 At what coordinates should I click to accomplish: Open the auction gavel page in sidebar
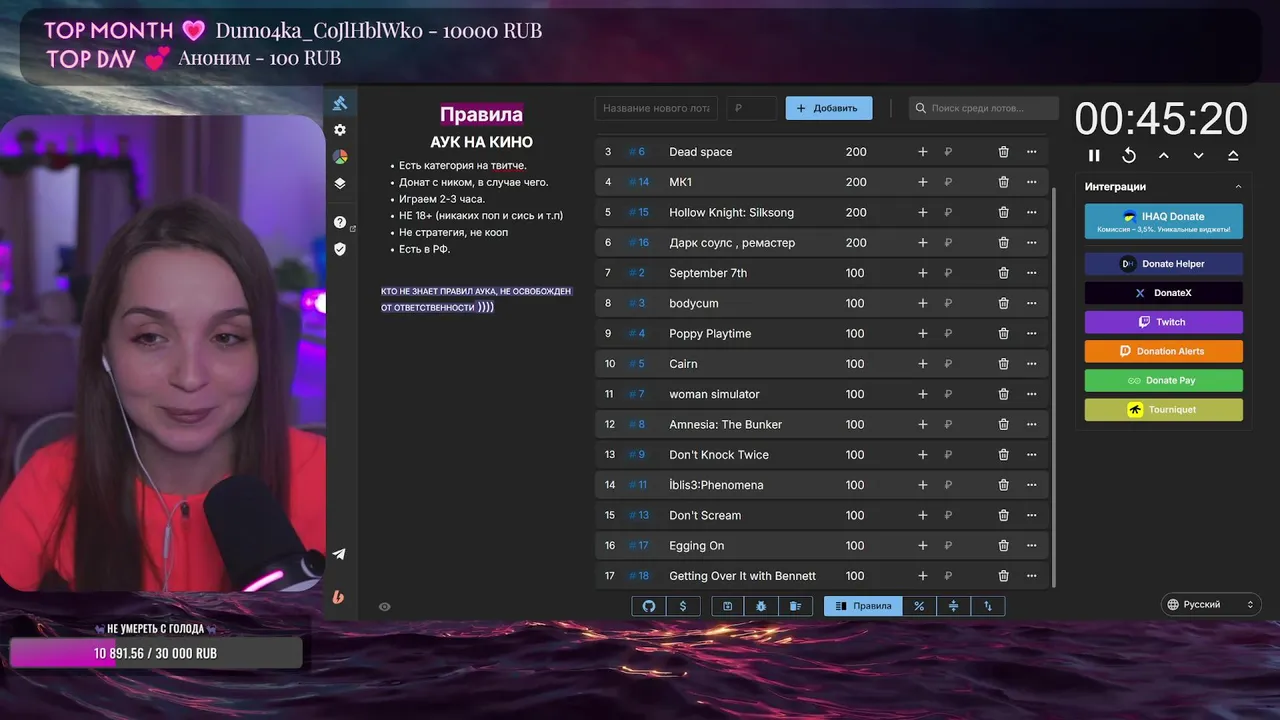coord(340,103)
